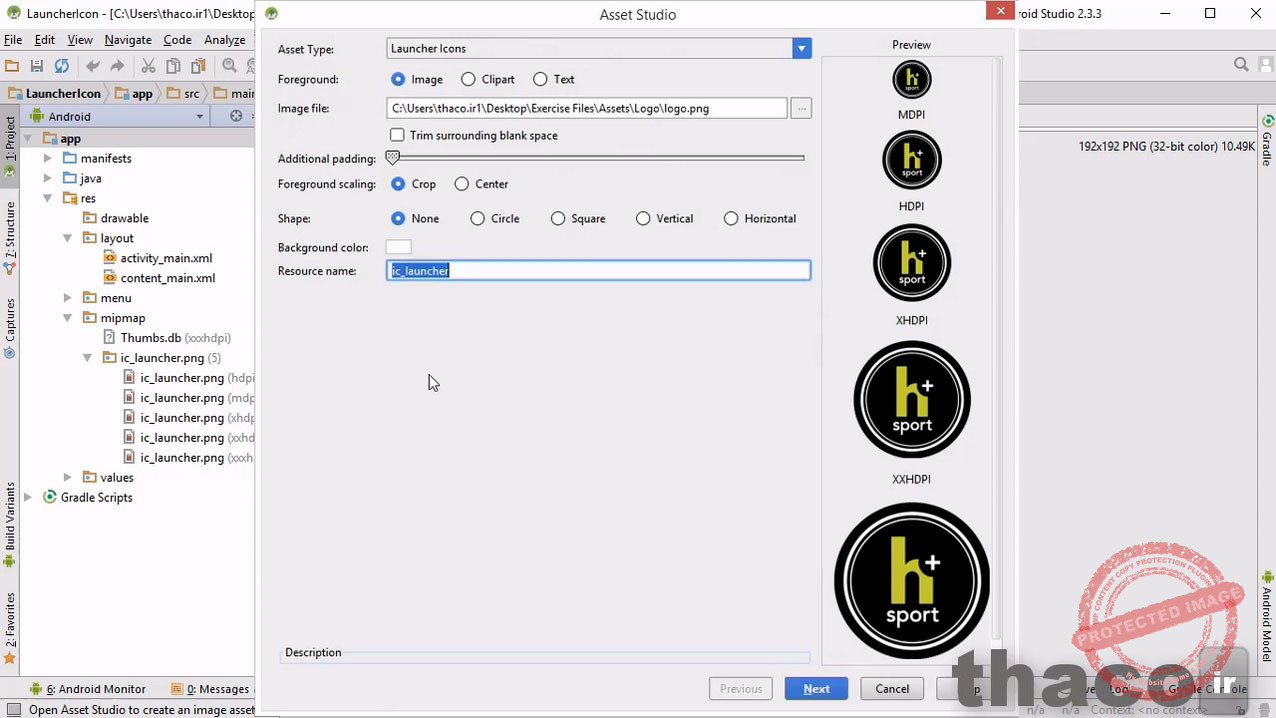Open the Find (magnifier) icon
The image size is (1276, 718).
229,65
